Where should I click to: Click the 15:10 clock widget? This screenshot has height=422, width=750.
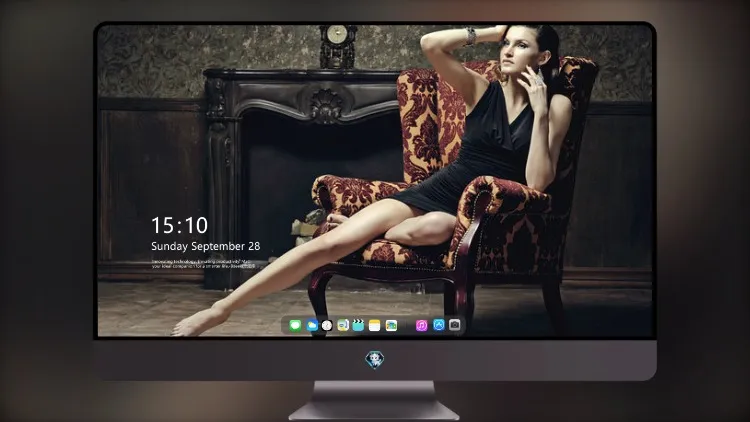(179, 225)
